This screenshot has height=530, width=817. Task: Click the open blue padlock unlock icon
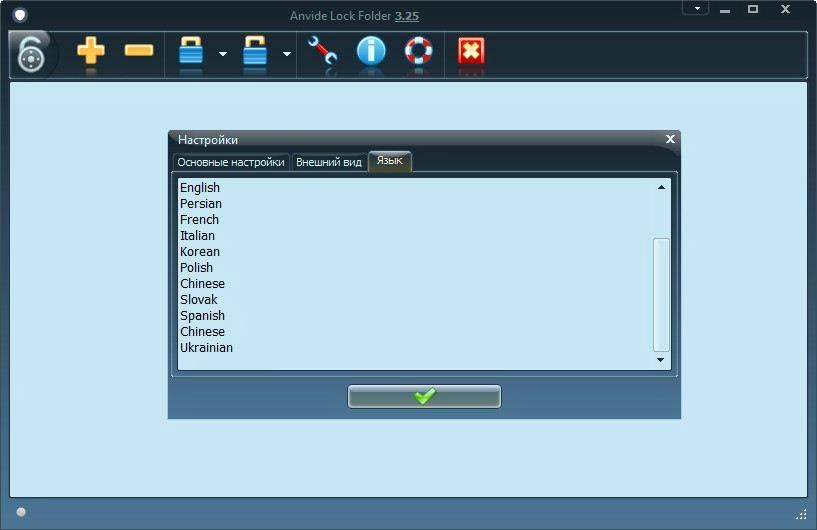[x=255, y=50]
